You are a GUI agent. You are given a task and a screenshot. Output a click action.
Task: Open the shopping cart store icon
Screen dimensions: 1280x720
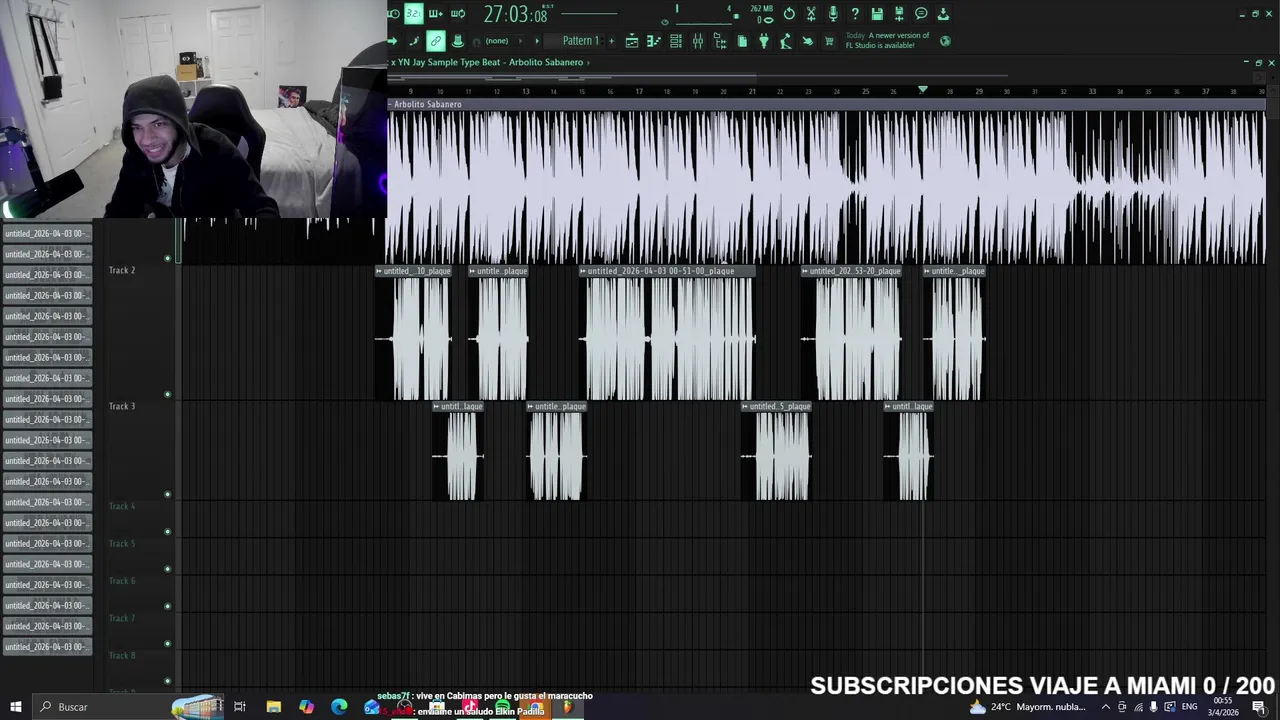(x=829, y=41)
